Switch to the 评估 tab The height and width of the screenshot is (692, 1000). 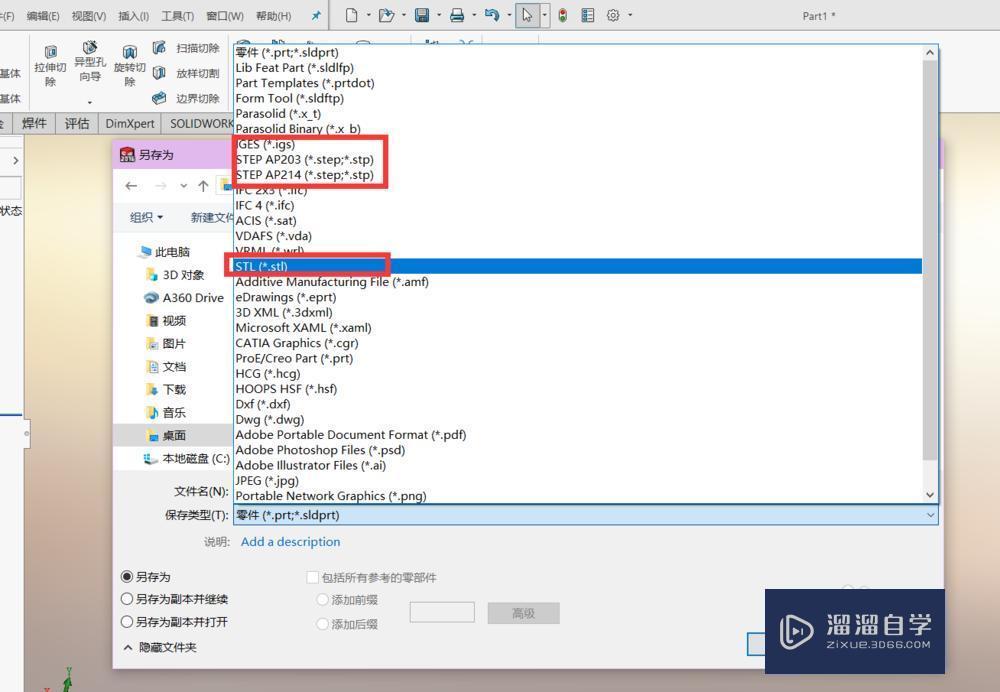click(77, 124)
